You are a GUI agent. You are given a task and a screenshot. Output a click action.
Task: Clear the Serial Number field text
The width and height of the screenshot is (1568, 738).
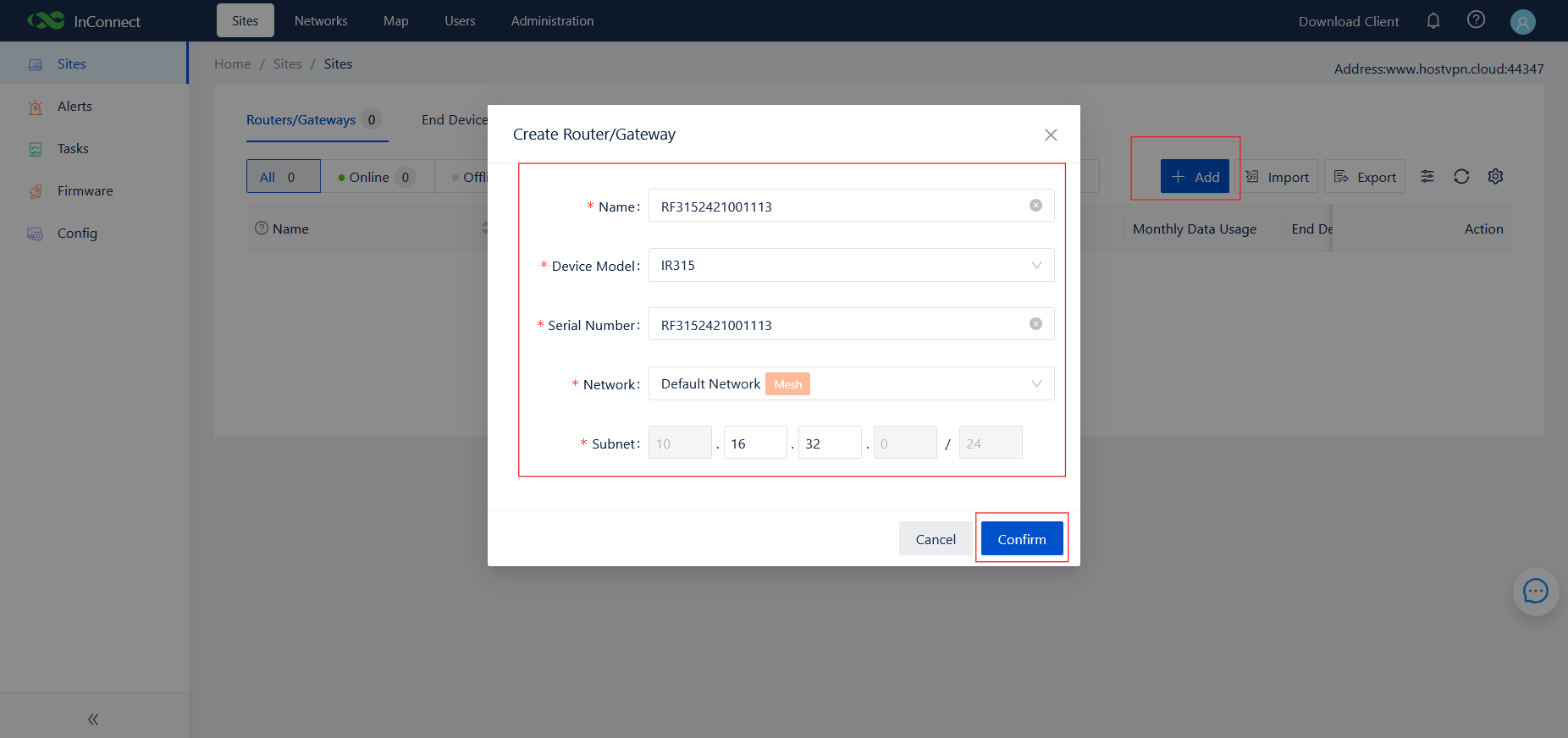[x=1035, y=324]
